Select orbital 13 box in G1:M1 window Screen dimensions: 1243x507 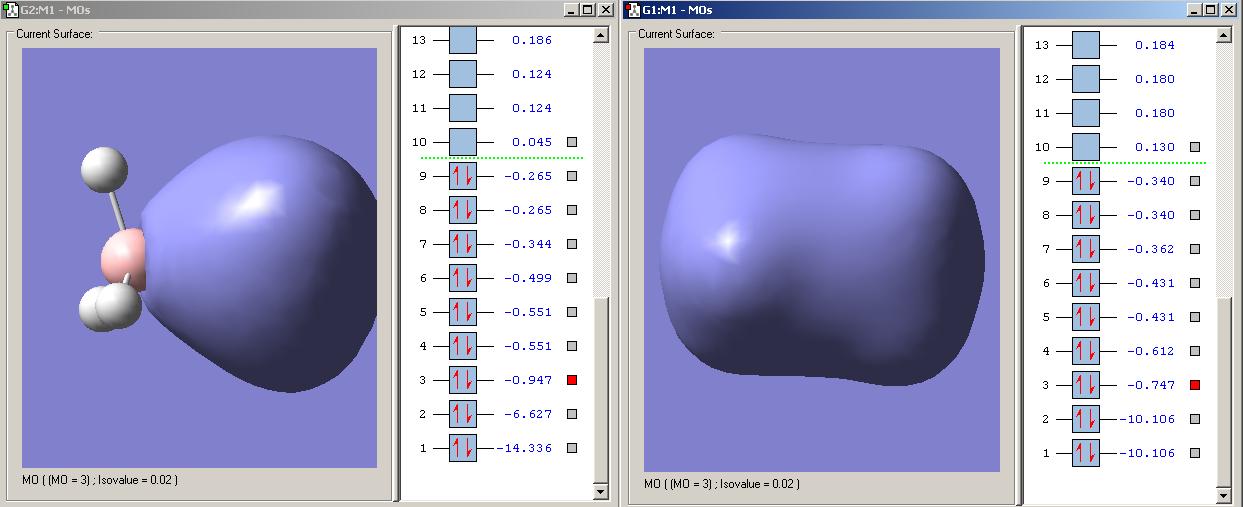click(1086, 45)
